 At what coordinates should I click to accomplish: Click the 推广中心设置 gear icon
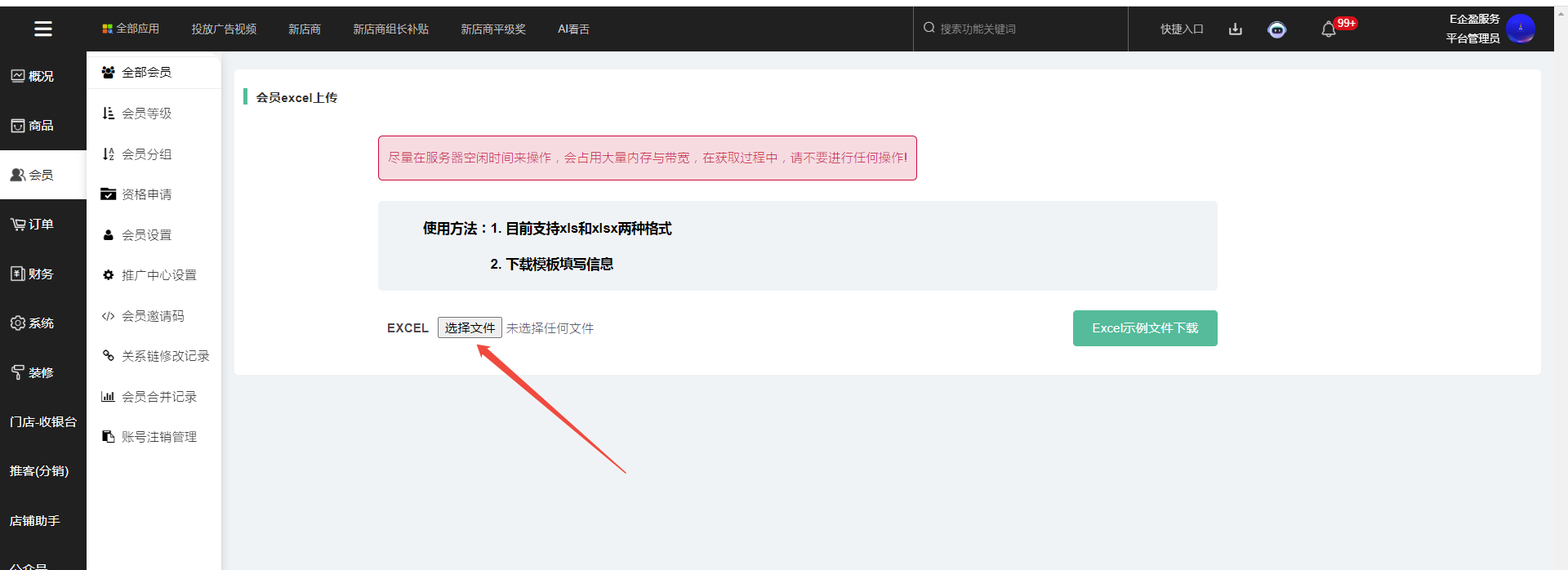click(x=108, y=275)
